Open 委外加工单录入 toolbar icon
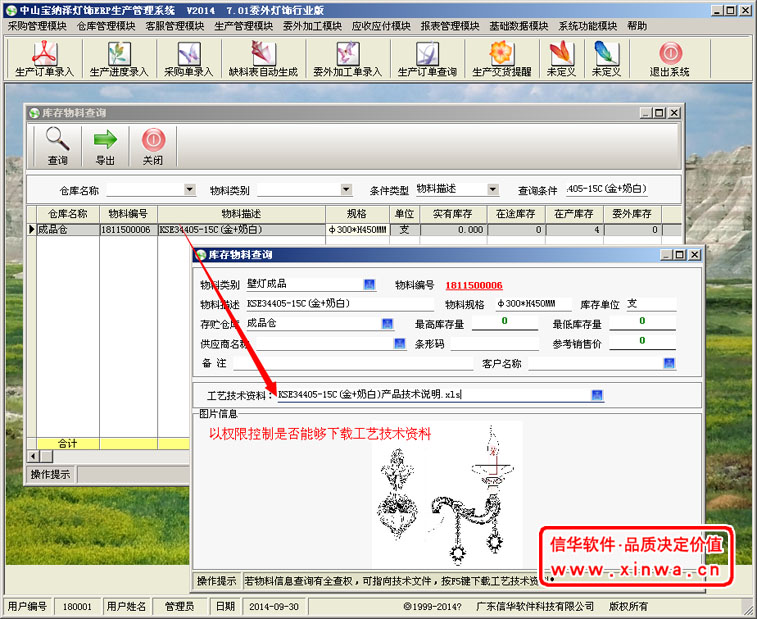757x619 pixels. coord(347,59)
